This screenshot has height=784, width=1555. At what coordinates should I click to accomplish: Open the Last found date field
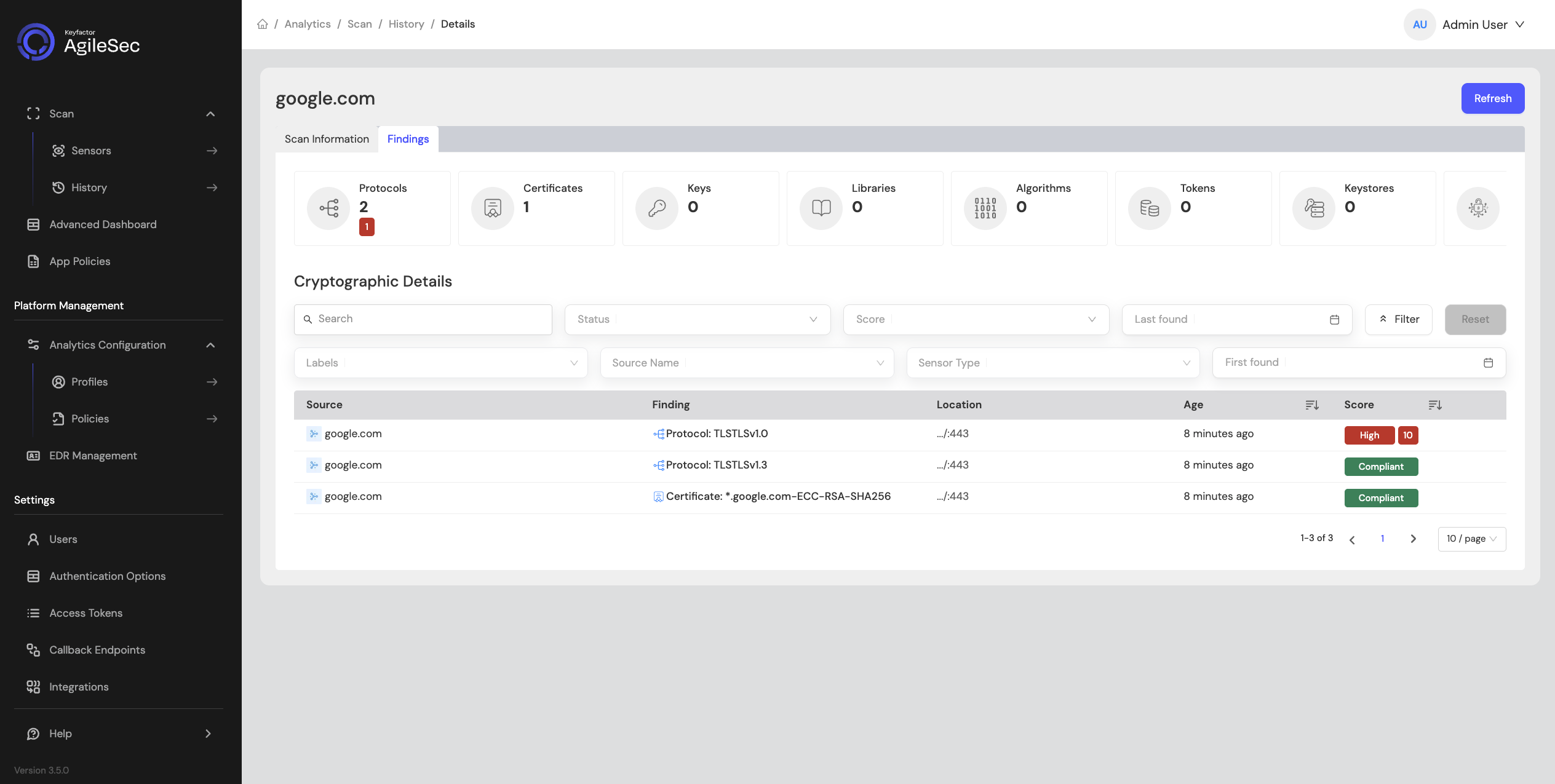click(x=1237, y=320)
